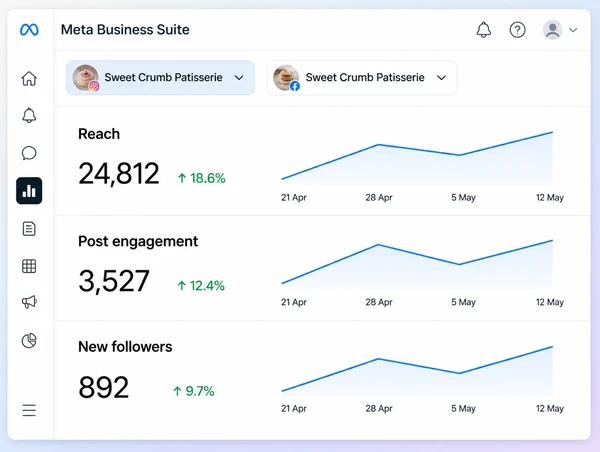Open the Content document icon in sidebar

pyautogui.click(x=29, y=228)
